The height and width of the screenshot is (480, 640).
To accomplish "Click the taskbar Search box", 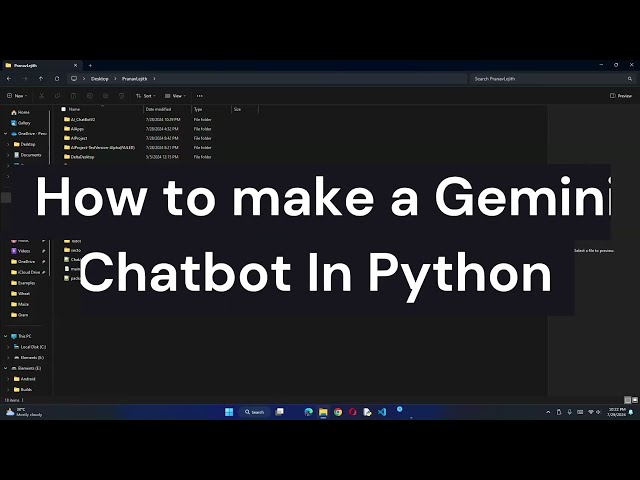I will pyautogui.click(x=254, y=412).
